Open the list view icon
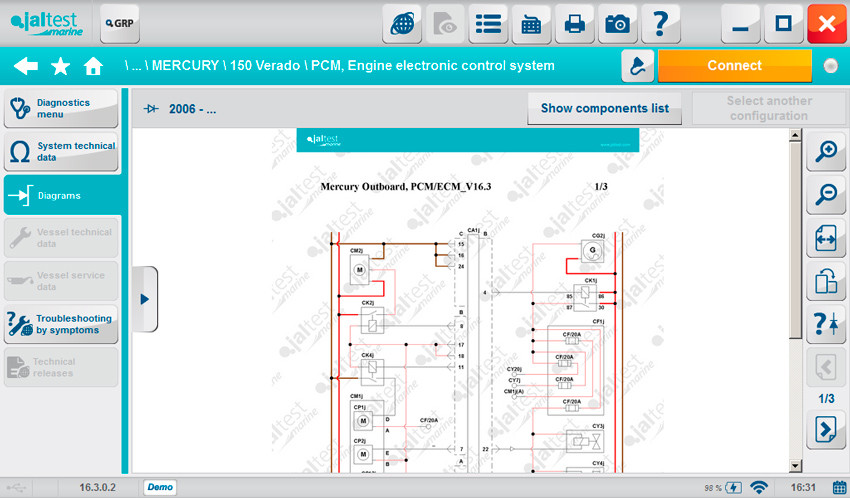This screenshot has height=498, width=850. point(488,24)
